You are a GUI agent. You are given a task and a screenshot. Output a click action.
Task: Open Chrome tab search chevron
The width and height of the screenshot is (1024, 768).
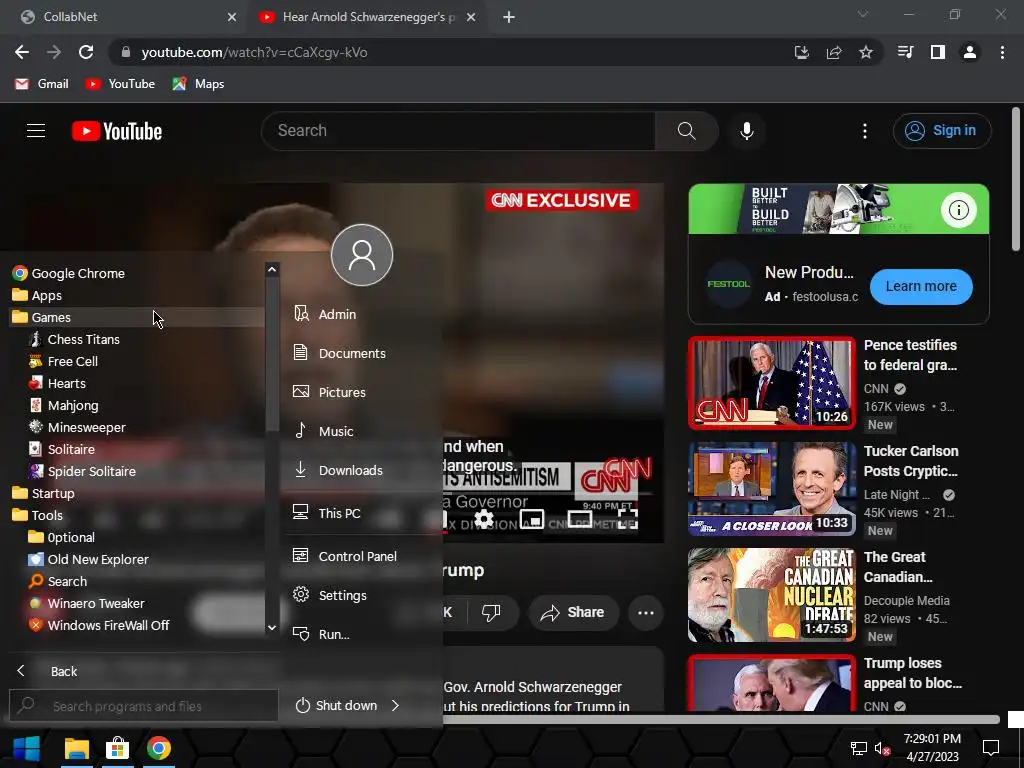(863, 14)
